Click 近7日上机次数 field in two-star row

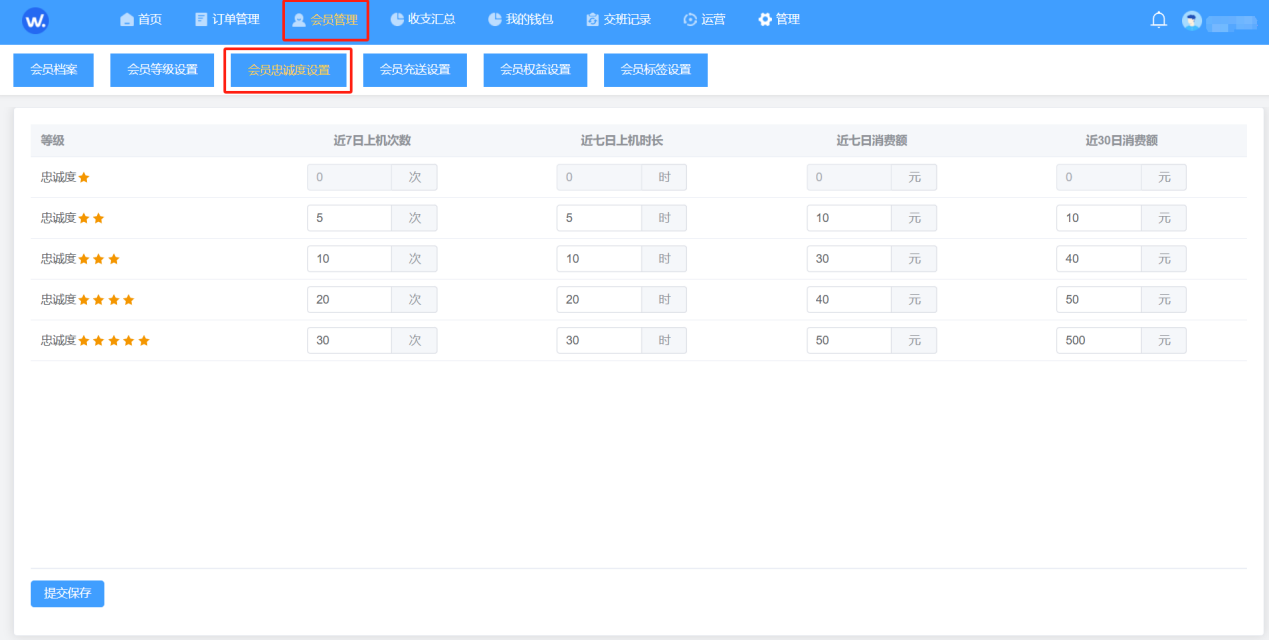coord(349,218)
